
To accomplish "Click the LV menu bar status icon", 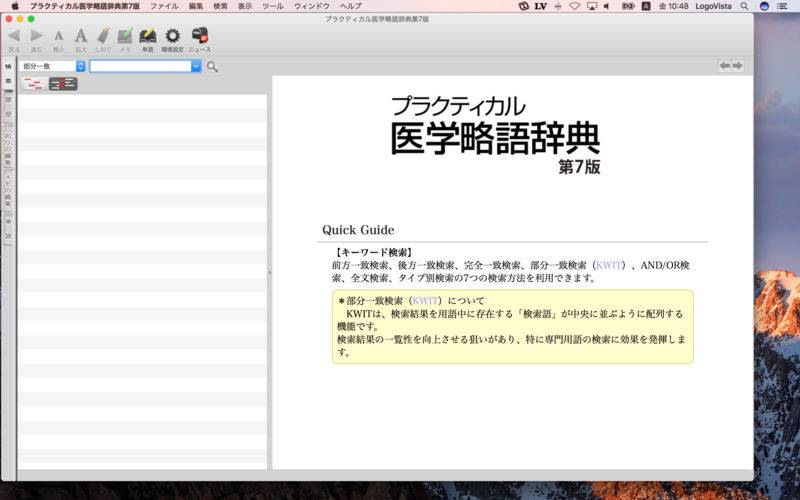I will 541,6.
